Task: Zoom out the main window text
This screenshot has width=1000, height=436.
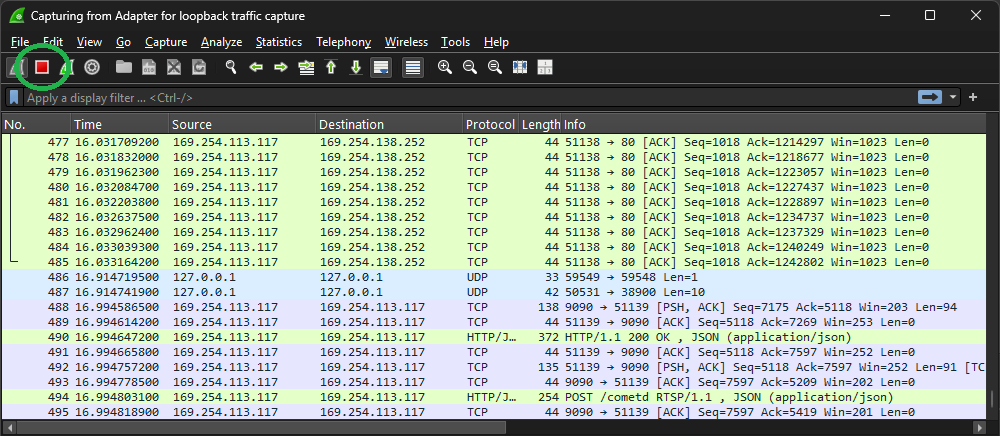Action: click(470, 67)
